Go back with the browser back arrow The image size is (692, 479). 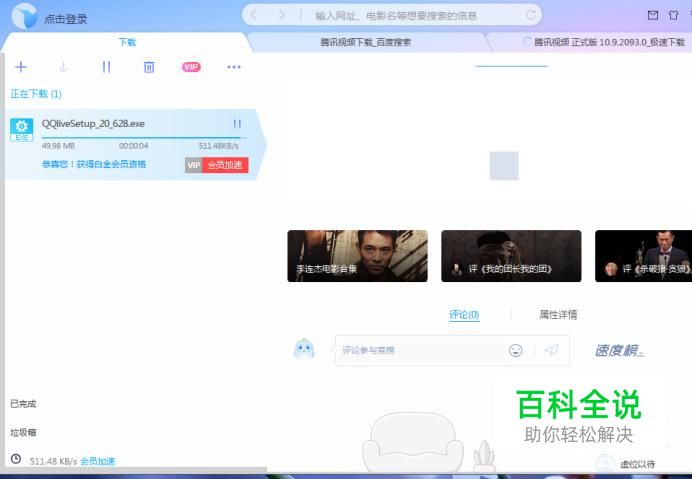pos(254,15)
